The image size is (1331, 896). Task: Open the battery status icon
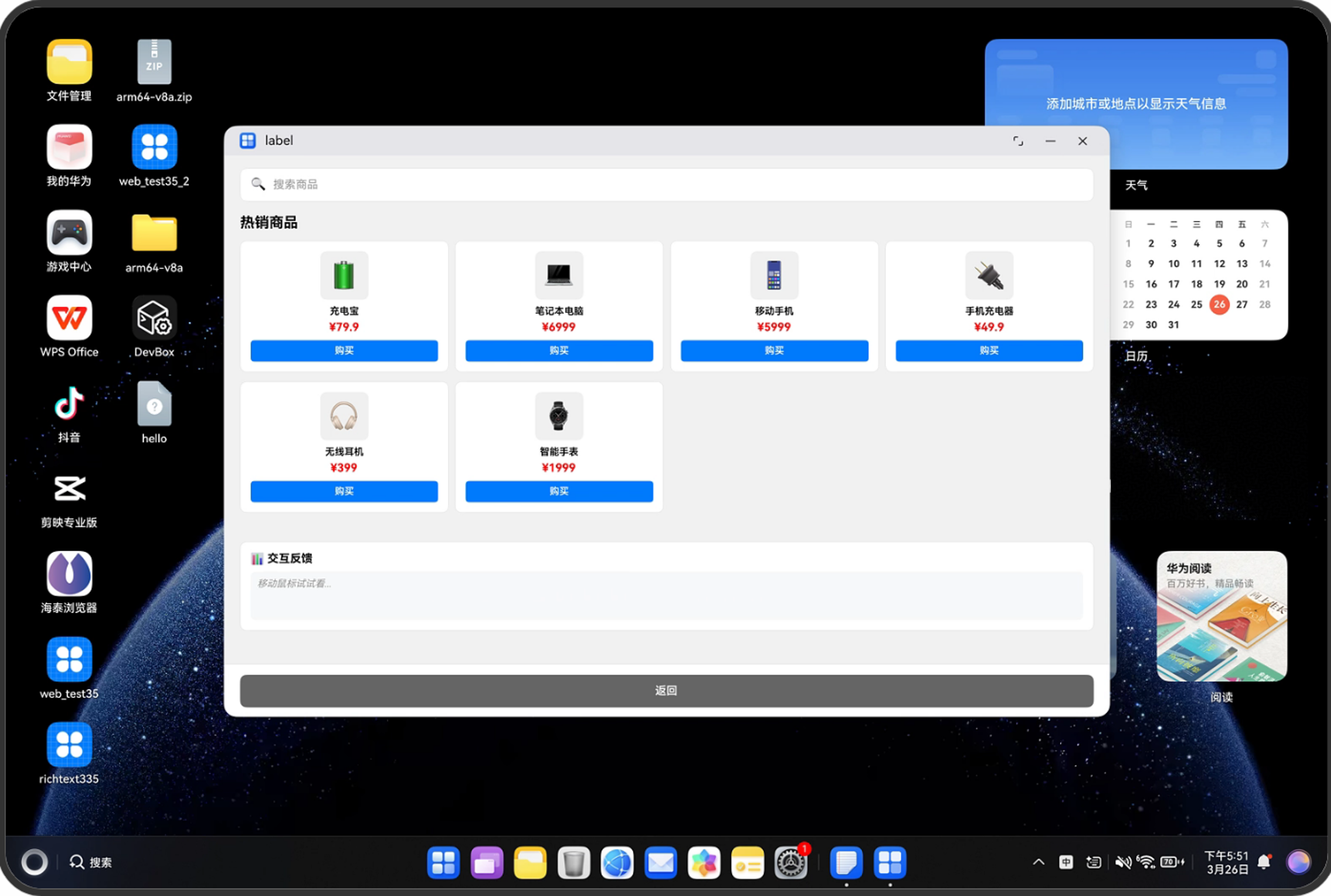pyautogui.click(x=1172, y=862)
